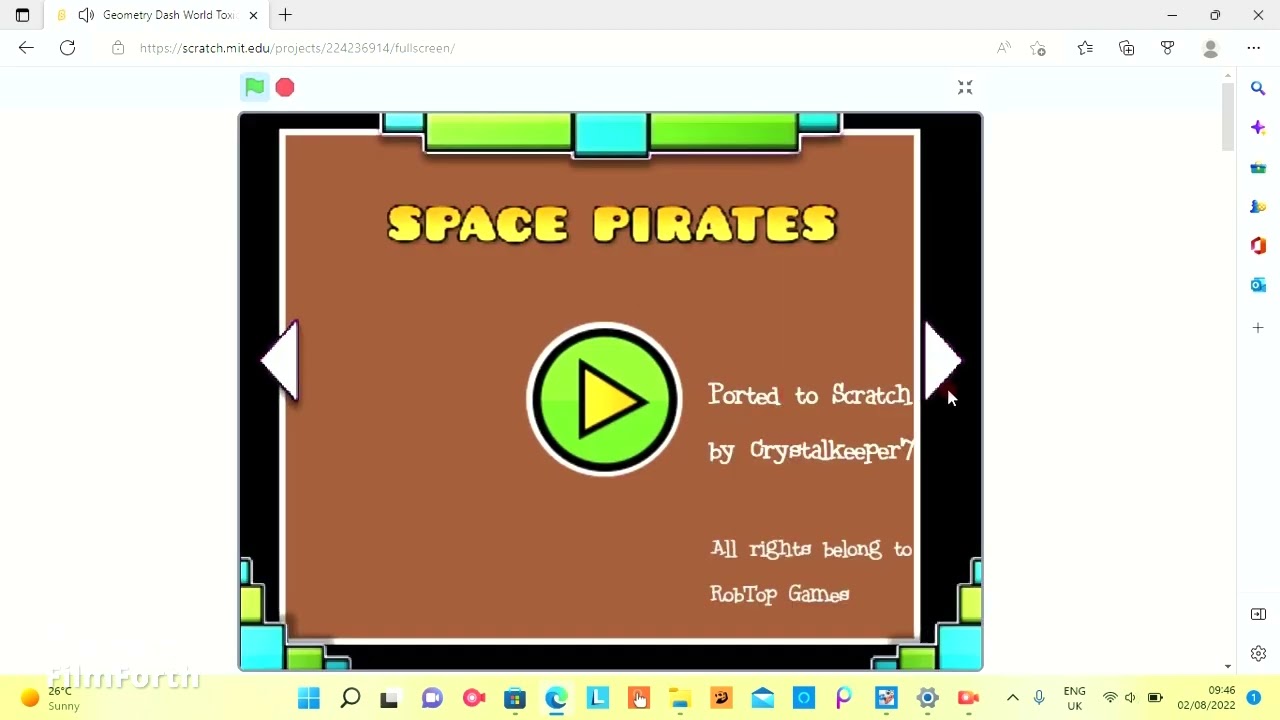Screen dimensions: 1280x720
Task: Open the Windows Start menu
Action: coord(309,698)
